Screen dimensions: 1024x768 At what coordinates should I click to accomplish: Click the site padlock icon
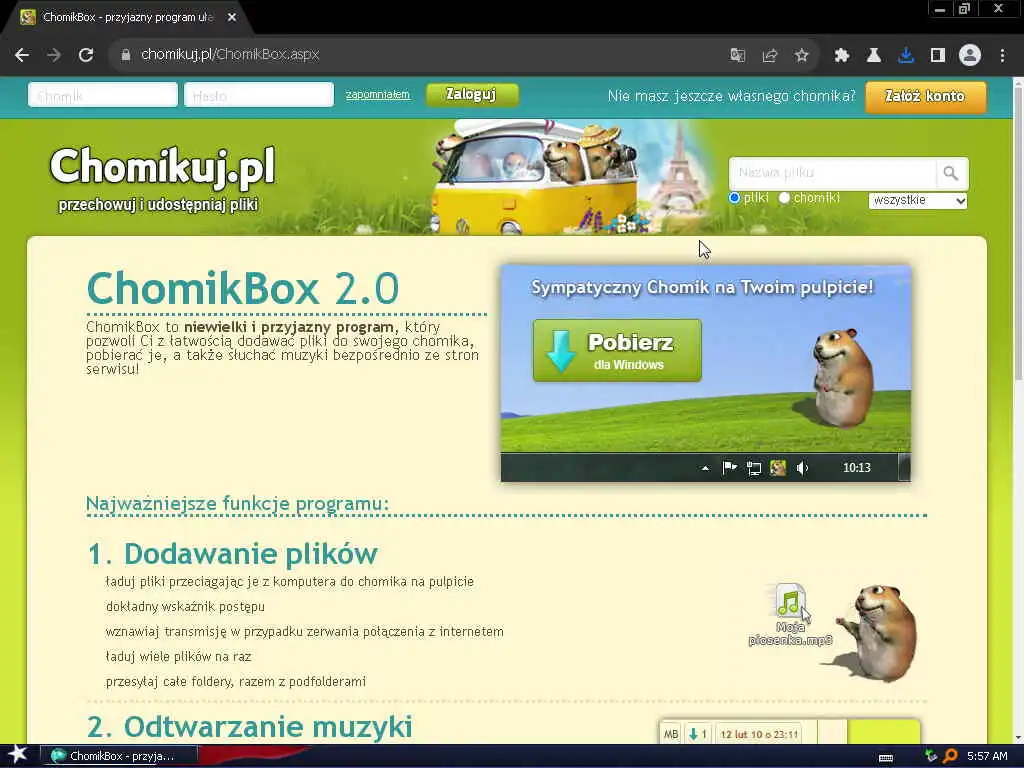point(125,55)
